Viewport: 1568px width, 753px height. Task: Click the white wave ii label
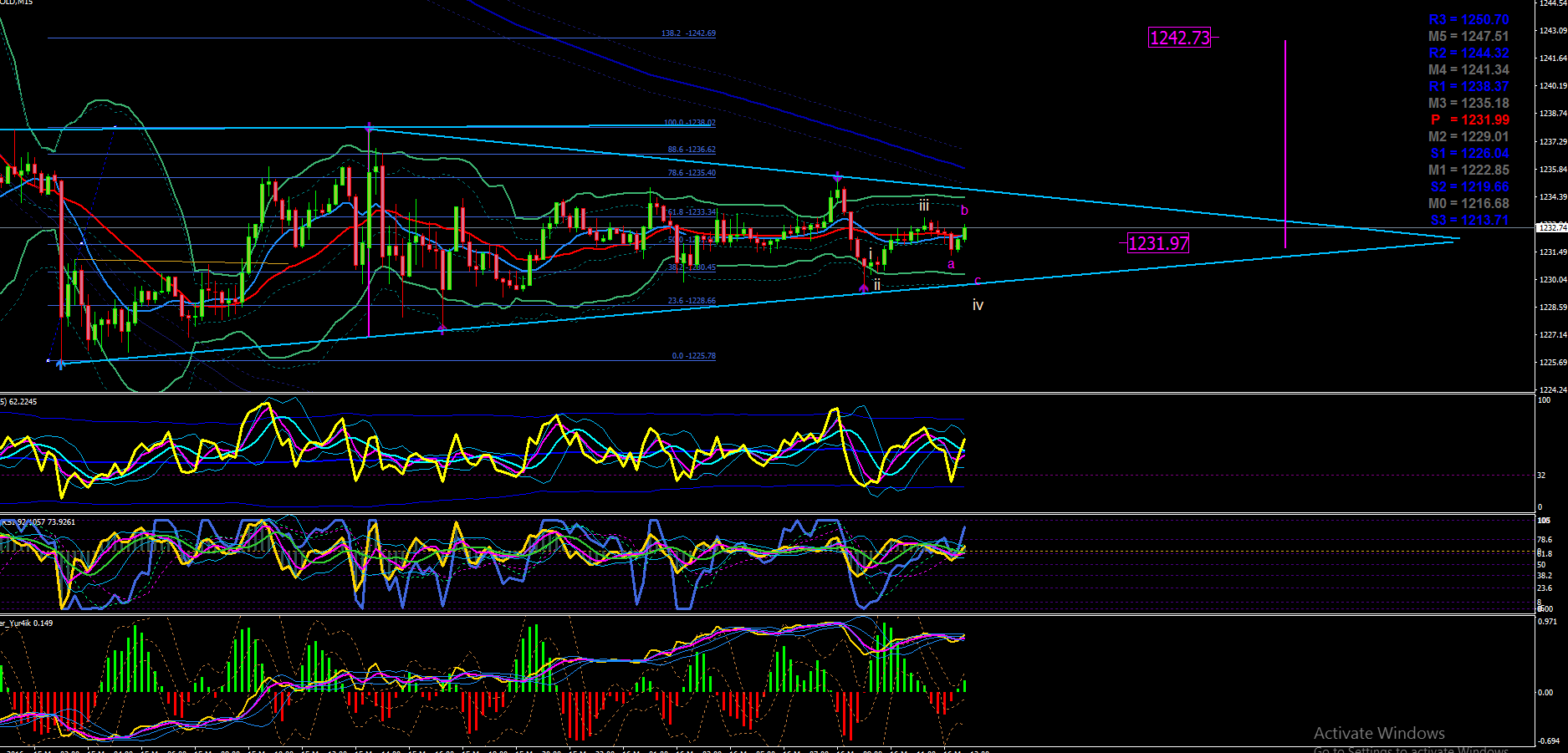pyautogui.click(x=876, y=285)
